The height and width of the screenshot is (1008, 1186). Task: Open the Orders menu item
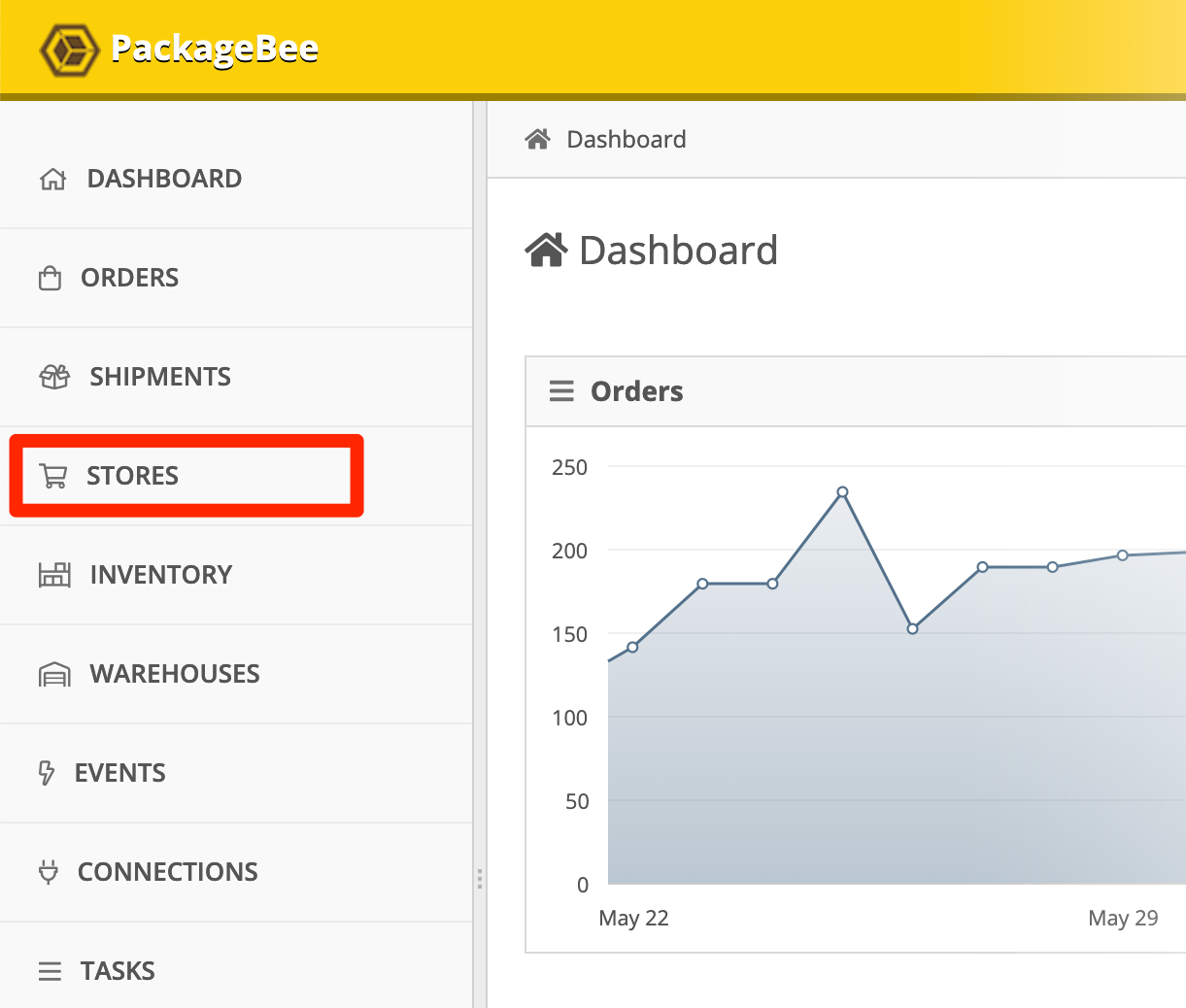pos(129,278)
